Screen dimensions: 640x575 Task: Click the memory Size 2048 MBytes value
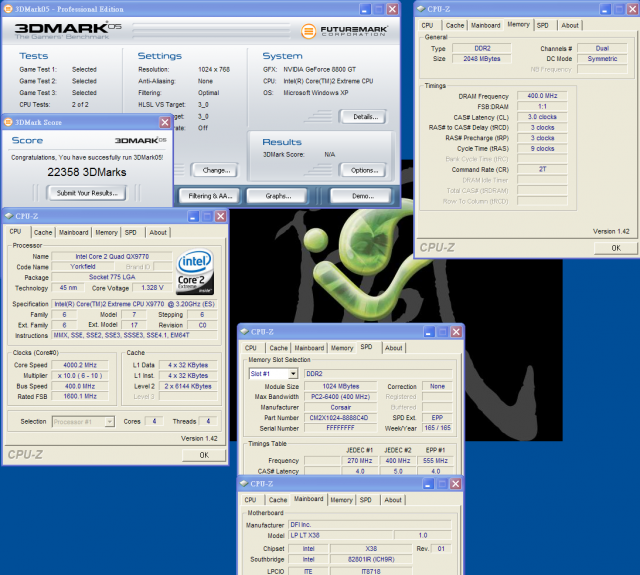point(482,59)
